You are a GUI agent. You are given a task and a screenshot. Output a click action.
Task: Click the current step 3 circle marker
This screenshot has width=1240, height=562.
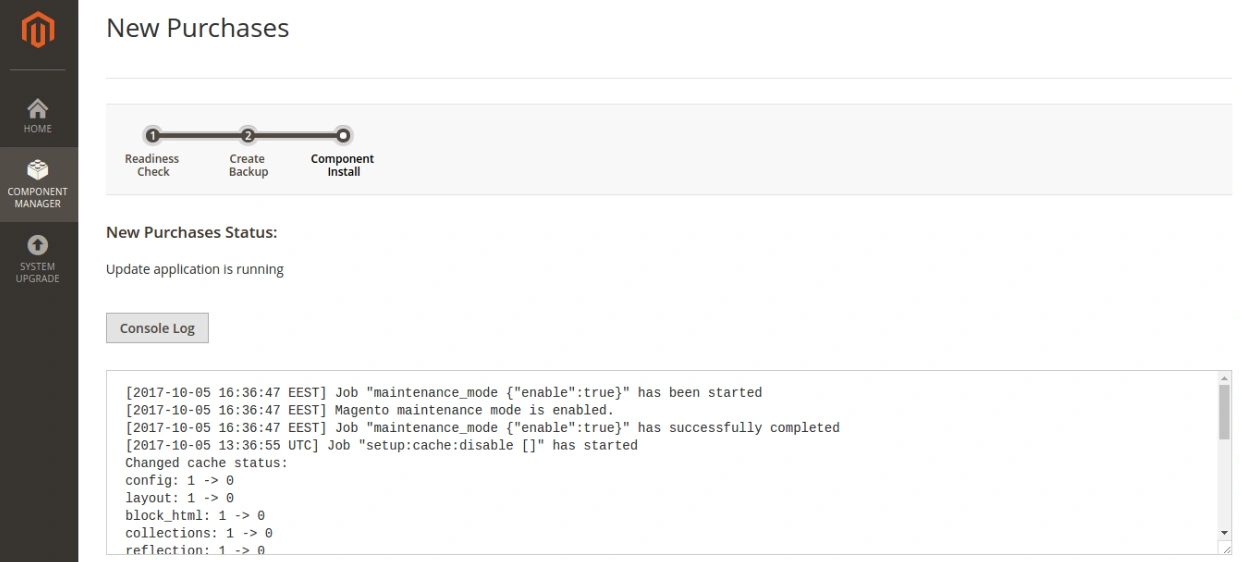click(x=343, y=135)
